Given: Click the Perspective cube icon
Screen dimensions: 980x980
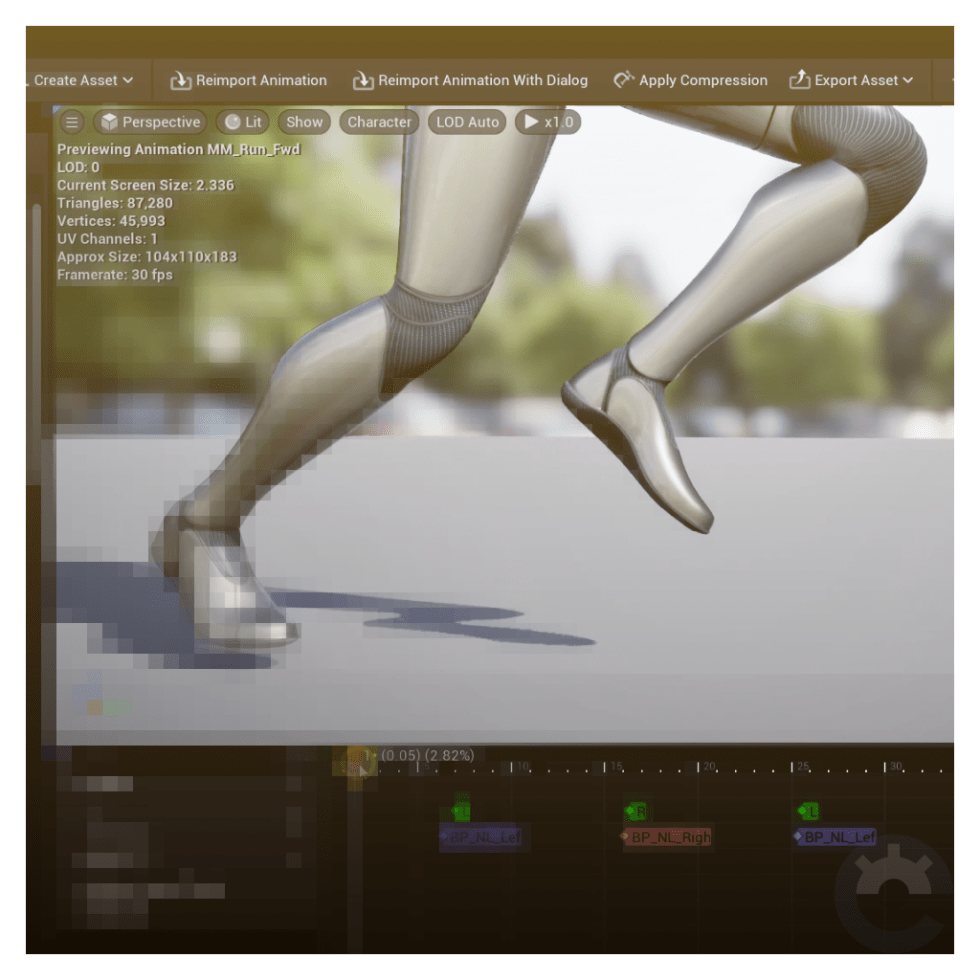Looking at the screenshot, I should coord(108,122).
